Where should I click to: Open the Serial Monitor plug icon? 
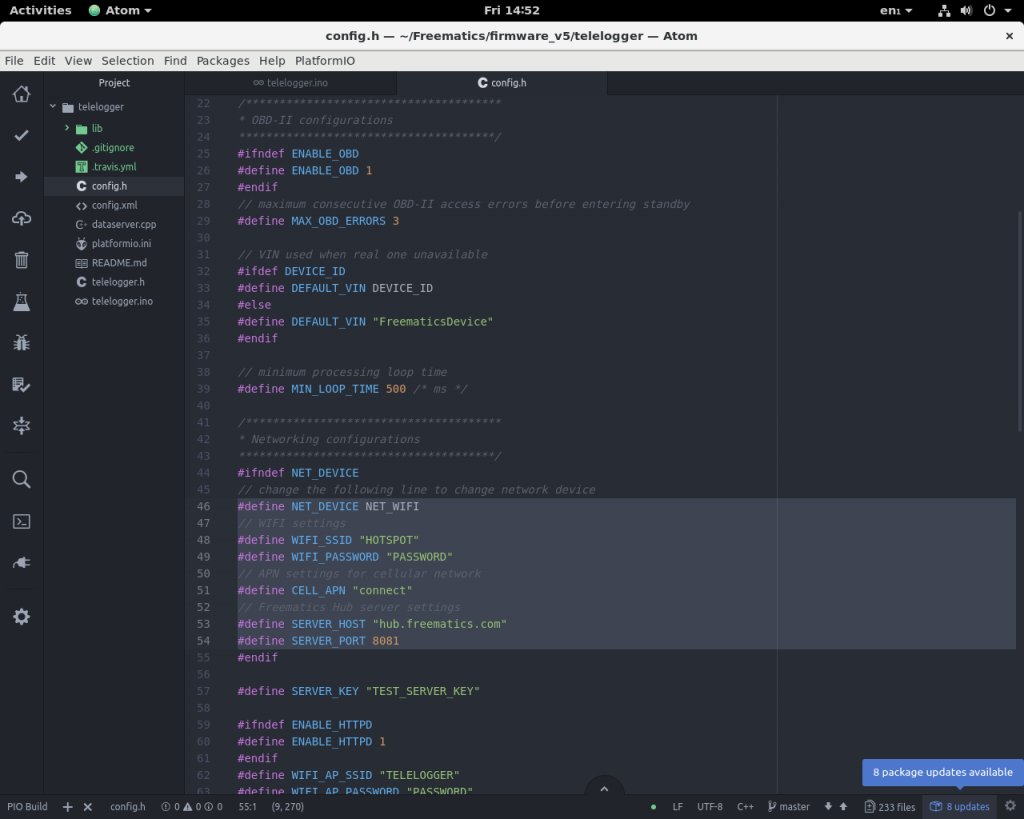[x=21, y=563]
